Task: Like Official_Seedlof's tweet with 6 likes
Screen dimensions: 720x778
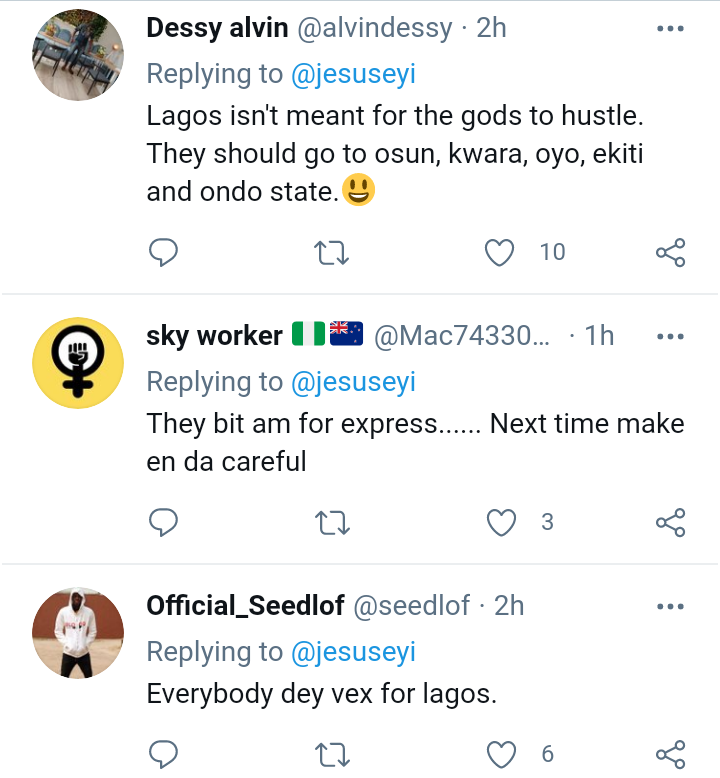Action: 501,755
